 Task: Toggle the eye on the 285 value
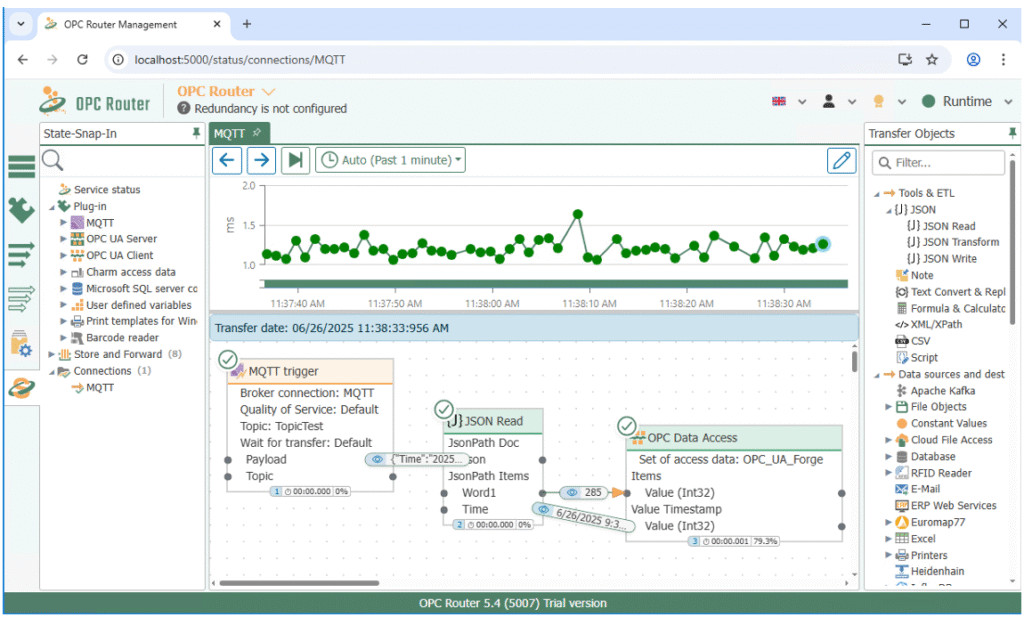[x=571, y=492]
